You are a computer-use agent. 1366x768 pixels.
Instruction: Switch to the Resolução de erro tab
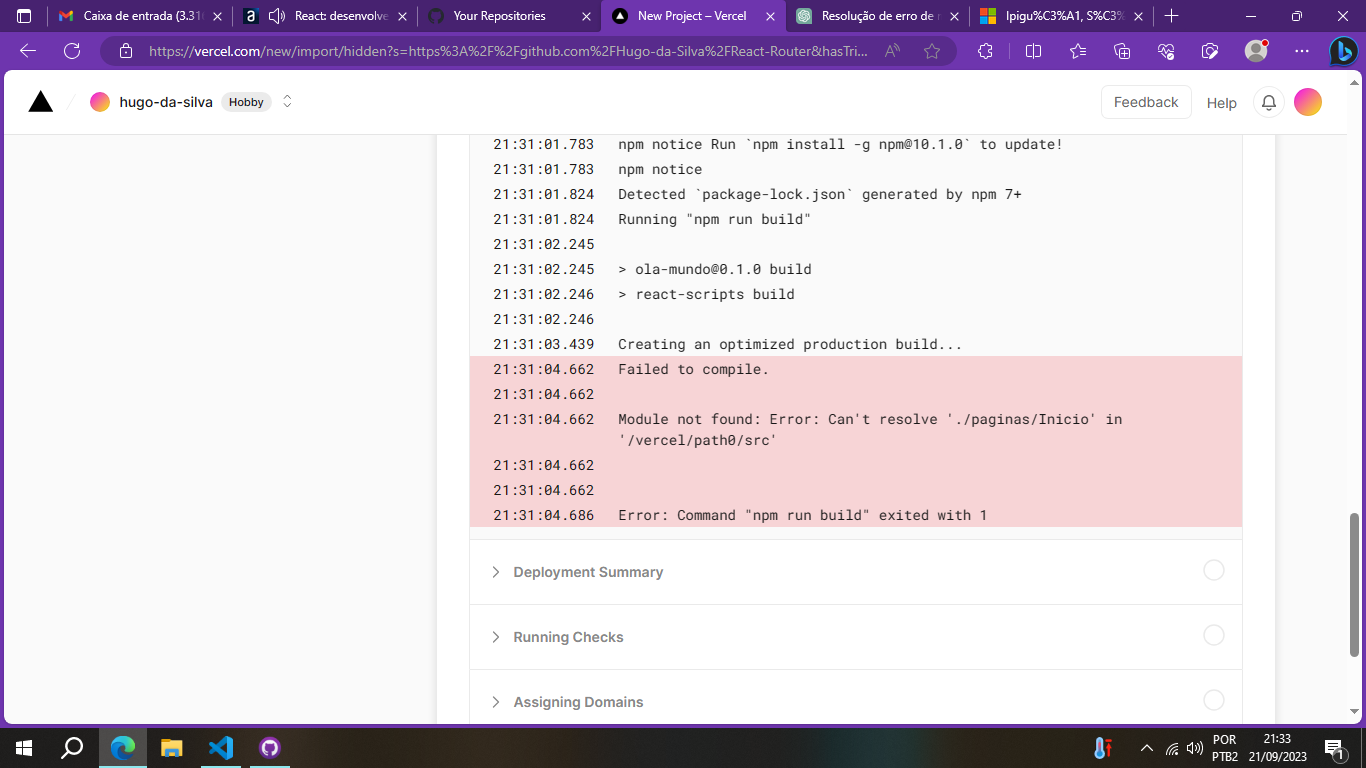876,16
